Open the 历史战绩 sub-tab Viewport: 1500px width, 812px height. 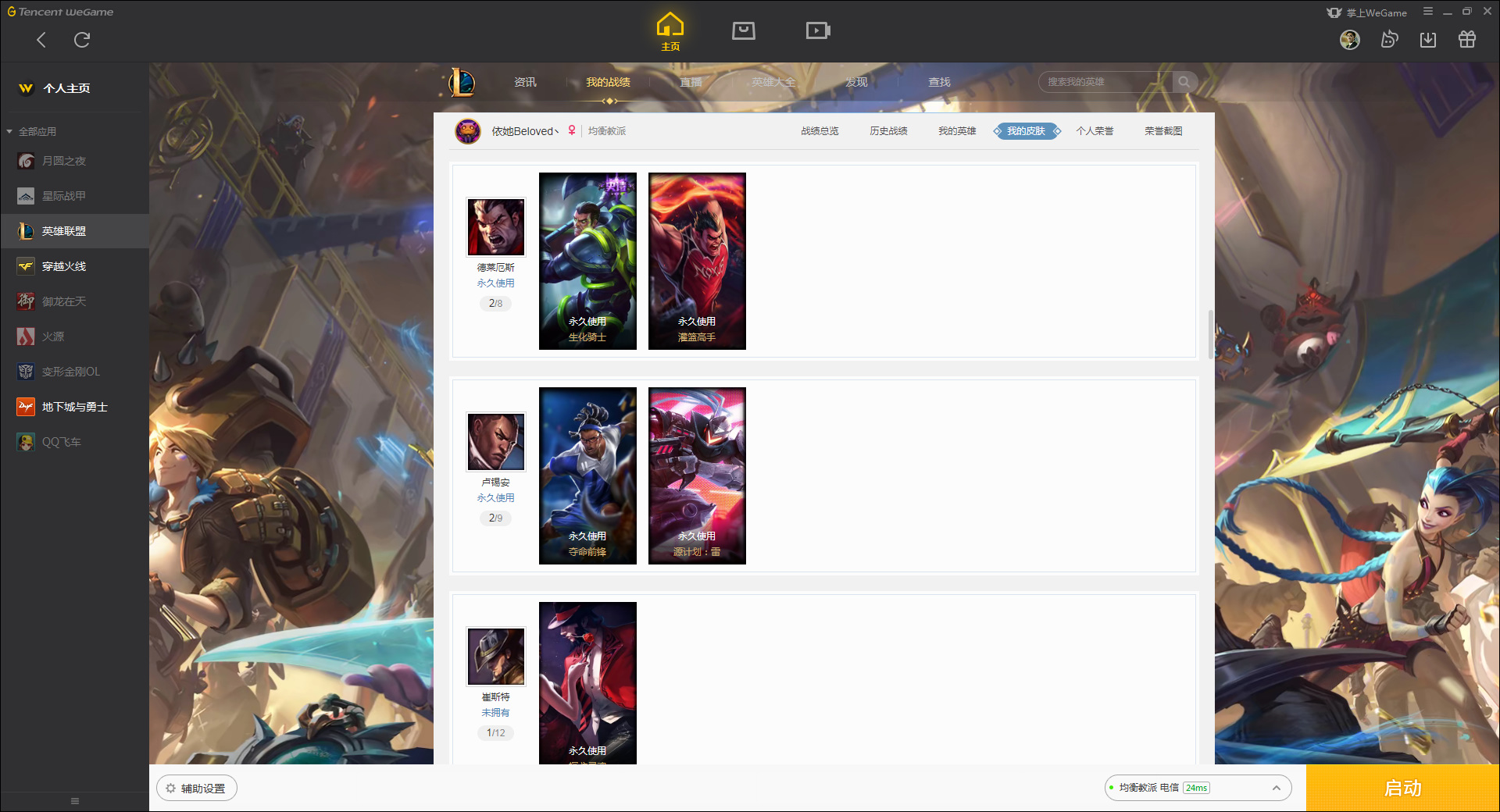point(888,131)
